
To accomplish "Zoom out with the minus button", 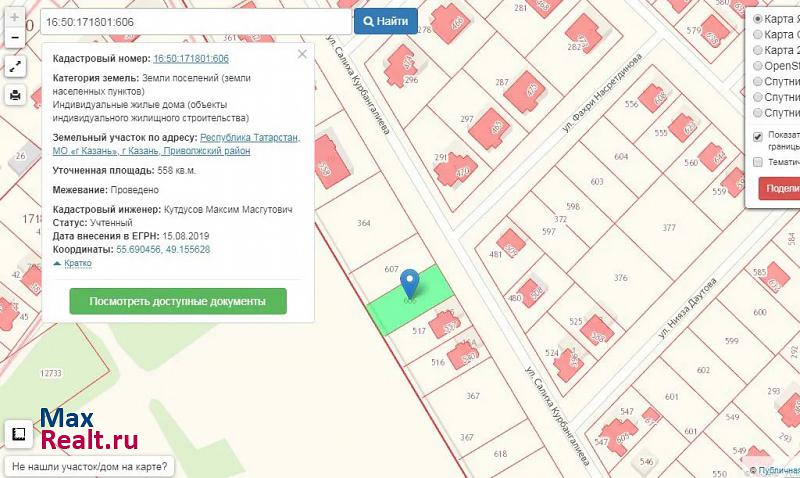I will [x=15, y=39].
